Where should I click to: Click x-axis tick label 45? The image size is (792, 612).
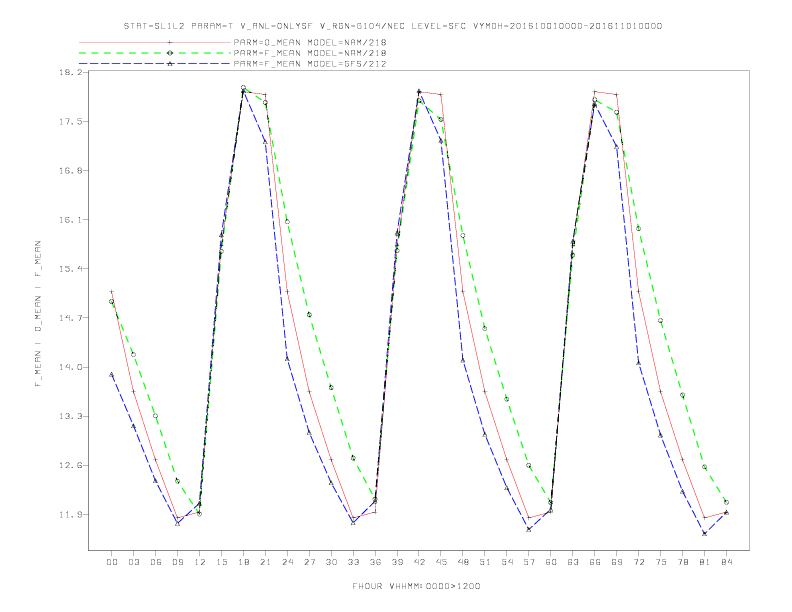441,562
